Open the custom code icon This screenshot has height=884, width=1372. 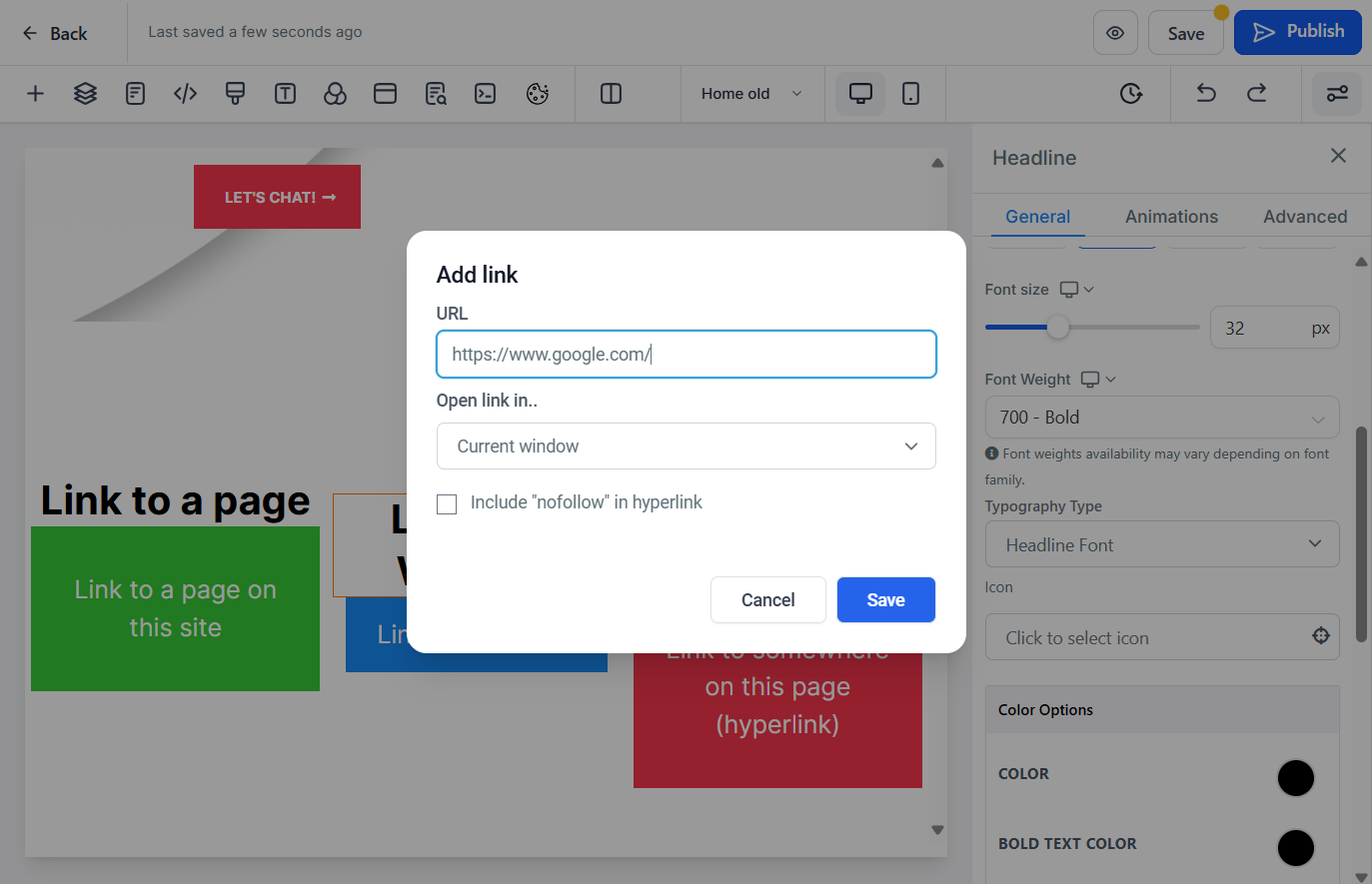tap(185, 94)
